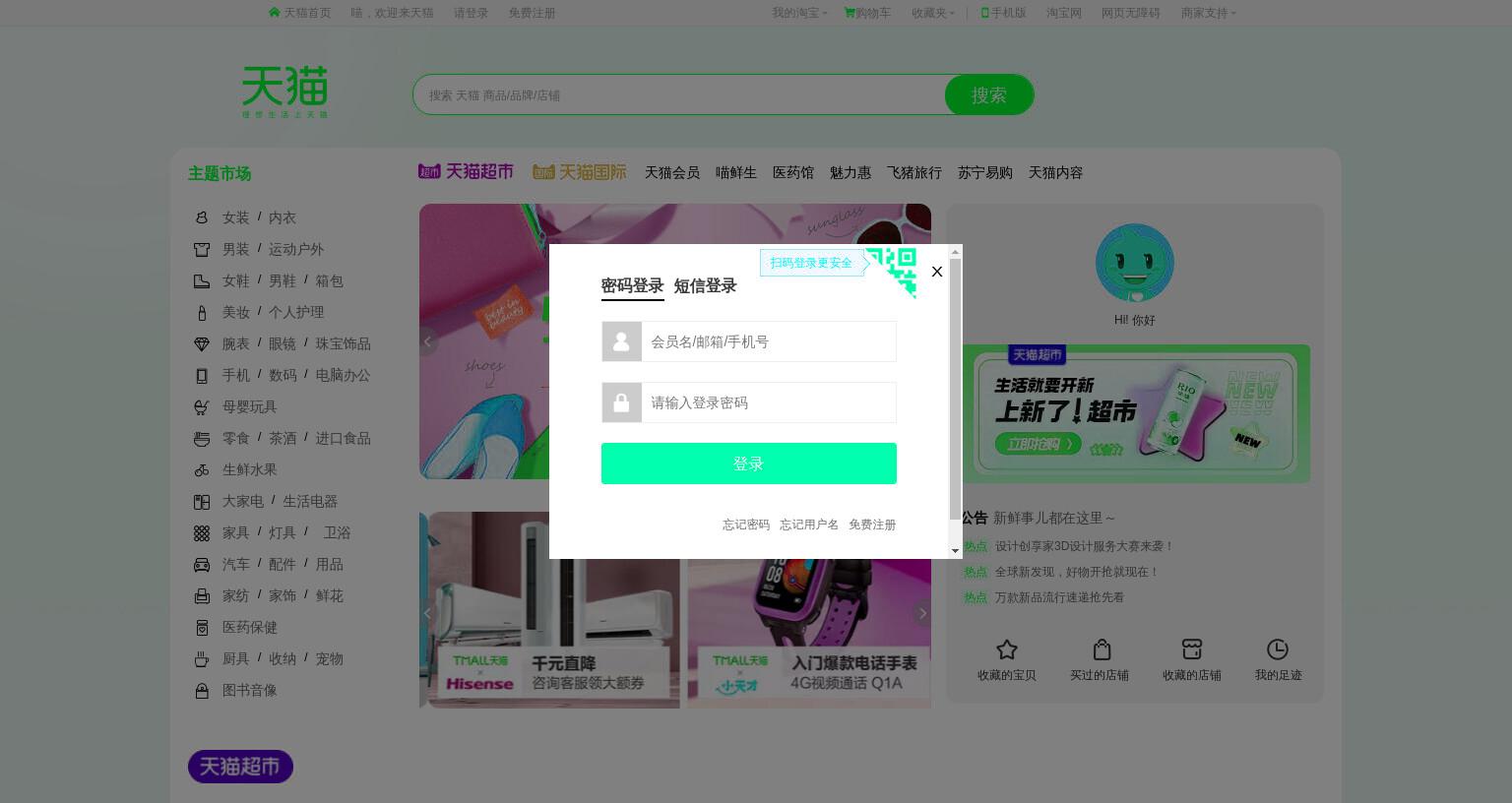Select the 密码登录 tab
Viewport: 1512px width, 803px height.
click(632, 286)
